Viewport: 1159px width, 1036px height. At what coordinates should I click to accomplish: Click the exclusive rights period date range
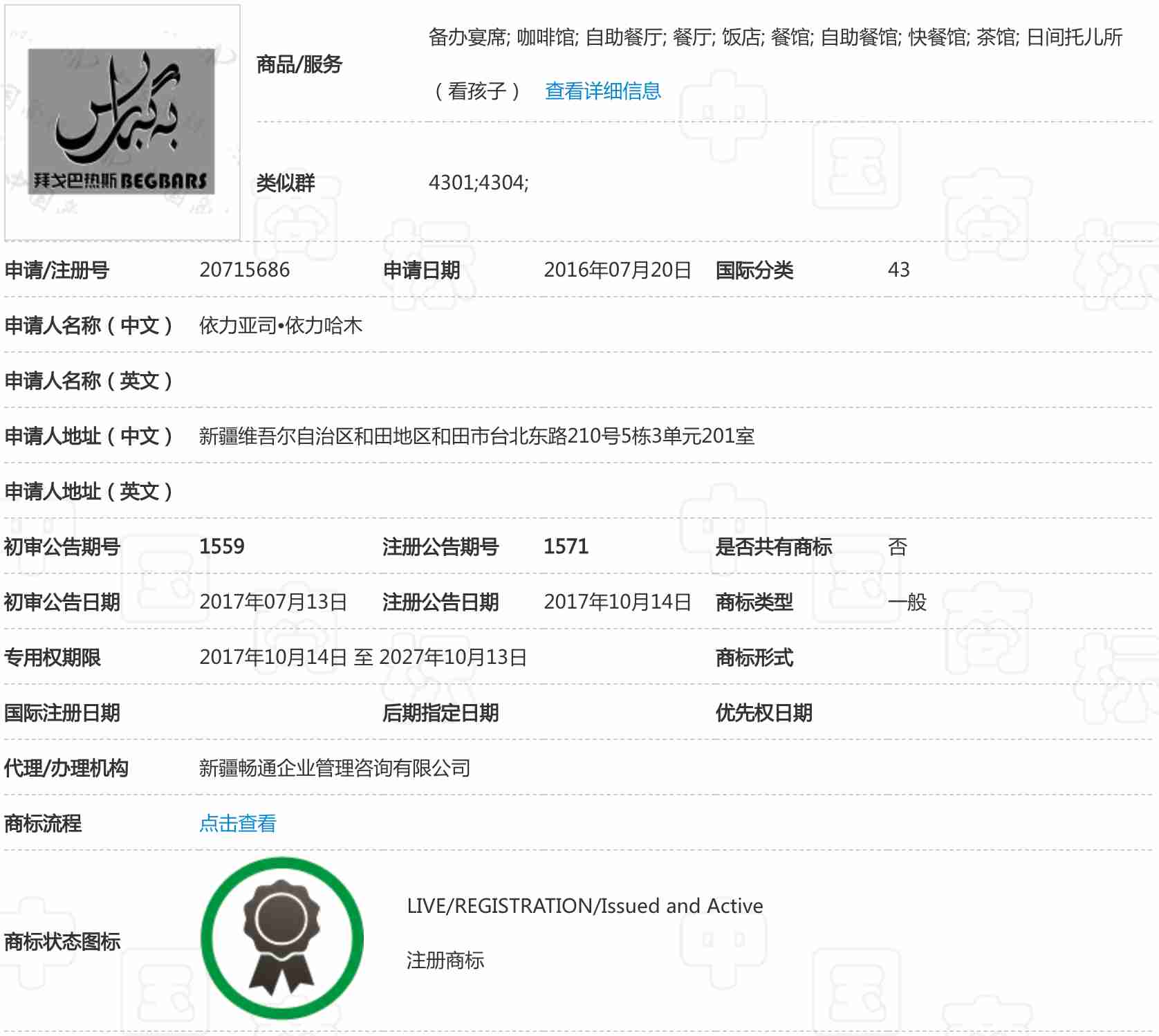[x=363, y=657]
